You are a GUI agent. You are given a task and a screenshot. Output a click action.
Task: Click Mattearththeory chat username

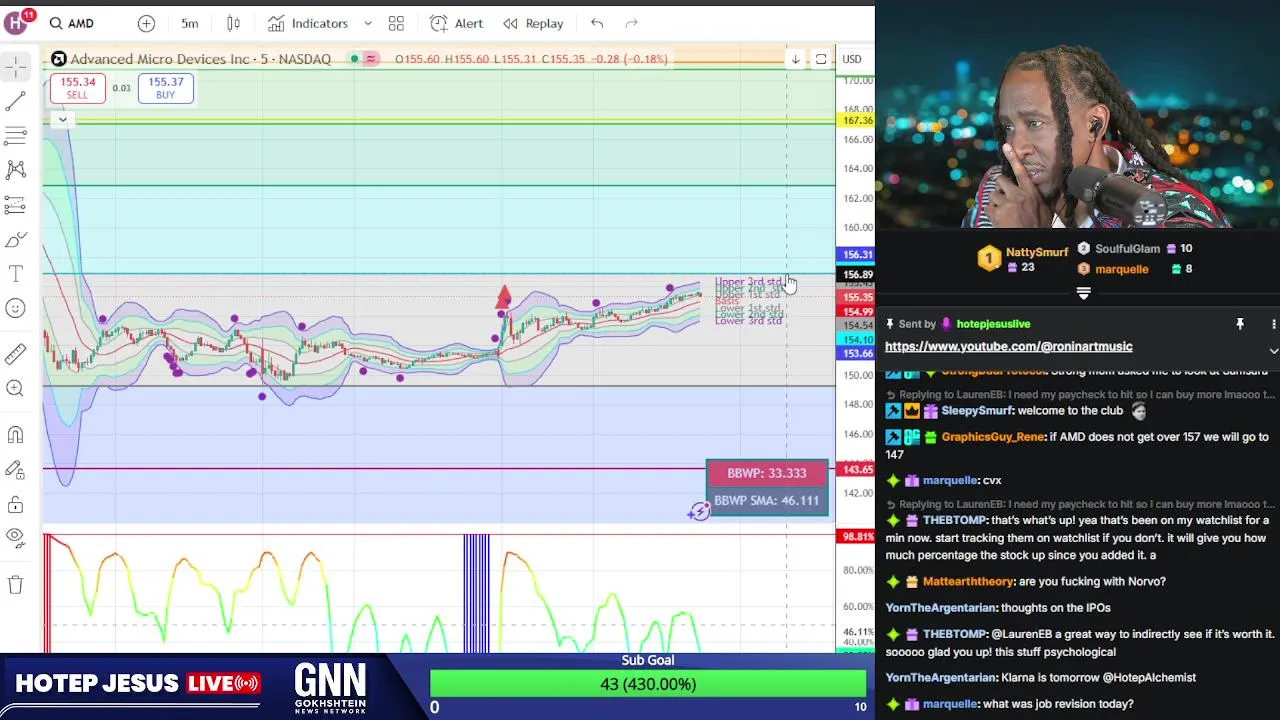point(968,581)
